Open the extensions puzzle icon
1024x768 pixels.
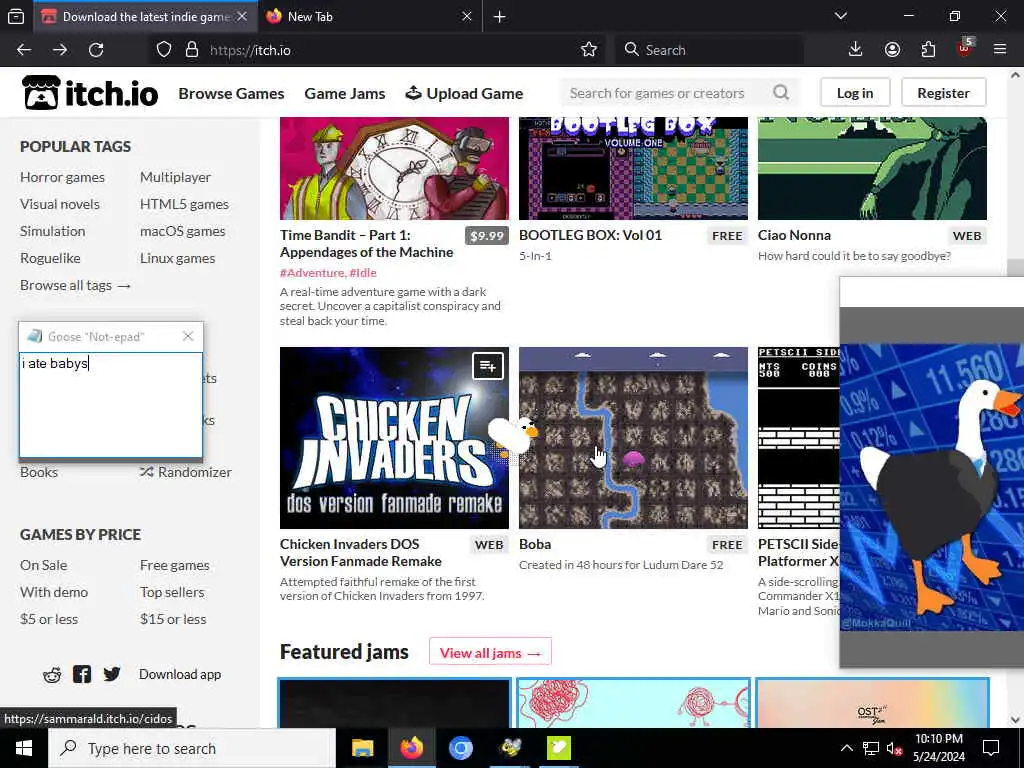click(x=928, y=50)
